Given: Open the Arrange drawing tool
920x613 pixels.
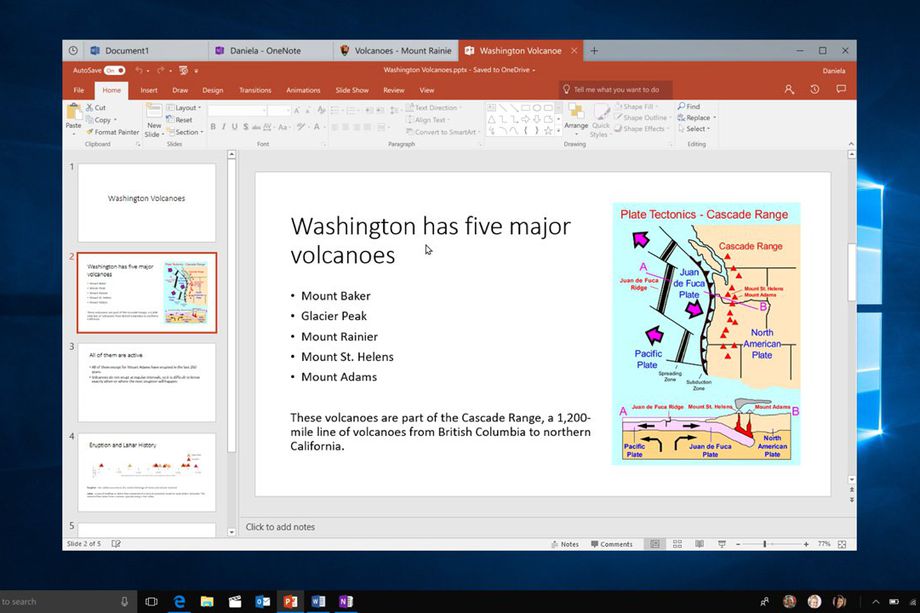Looking at the screenshot, I should click(576, 117).
